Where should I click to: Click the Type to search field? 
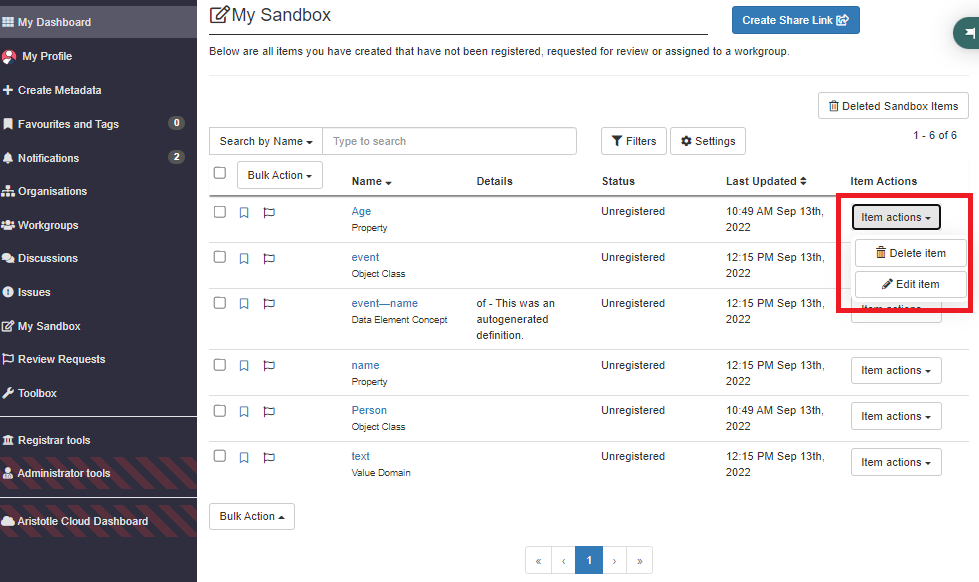pyautogui.click(x=449, y=141)
